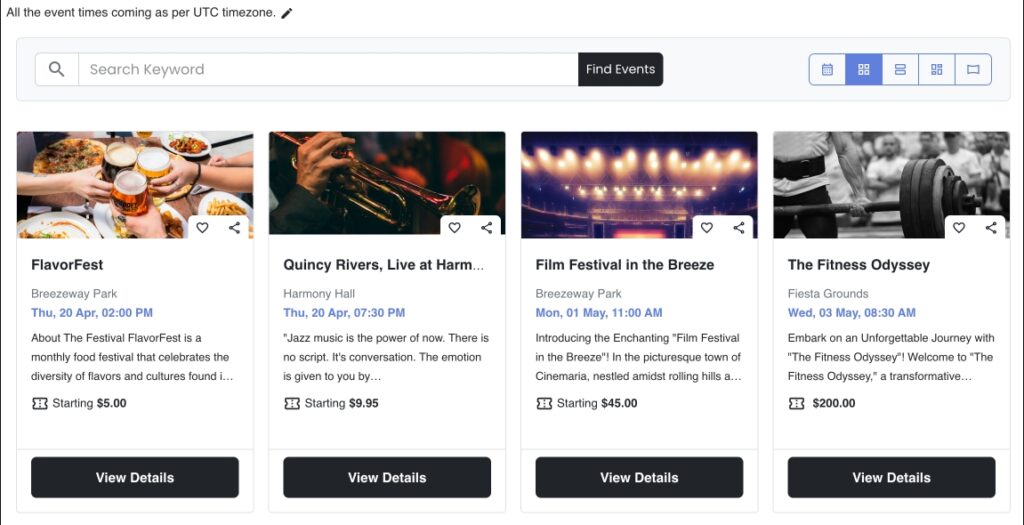This screenshot has height=525, width=1024.
Task: Switch to masonry view layout
Action: point(936,69)
